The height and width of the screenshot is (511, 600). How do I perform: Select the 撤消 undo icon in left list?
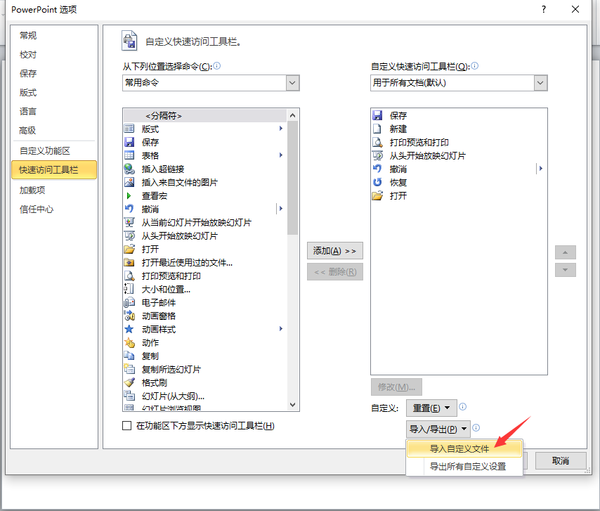(x=129, y=209)
